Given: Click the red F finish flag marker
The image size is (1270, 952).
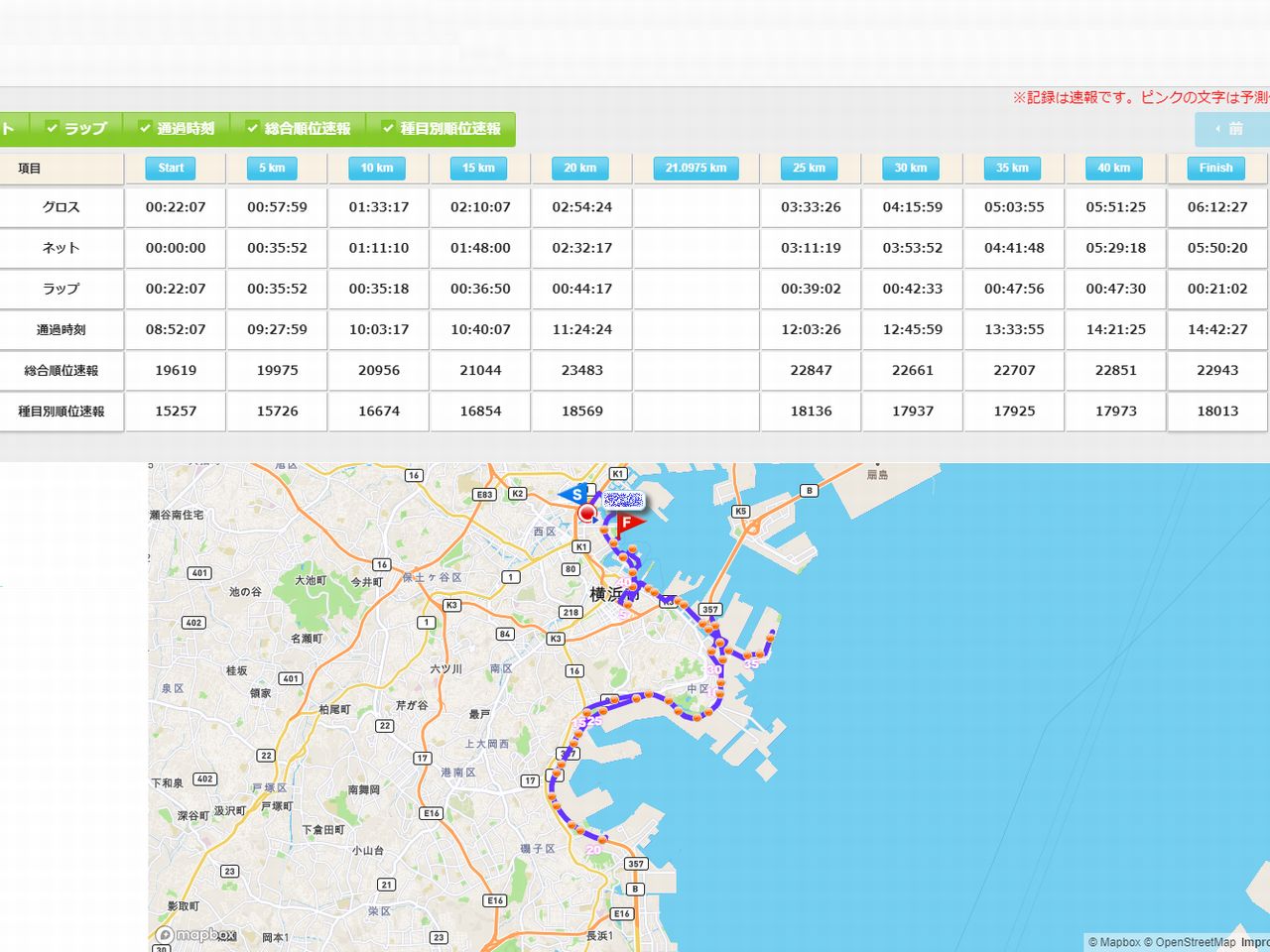Looking at the screenshot, I should [628, 523].
